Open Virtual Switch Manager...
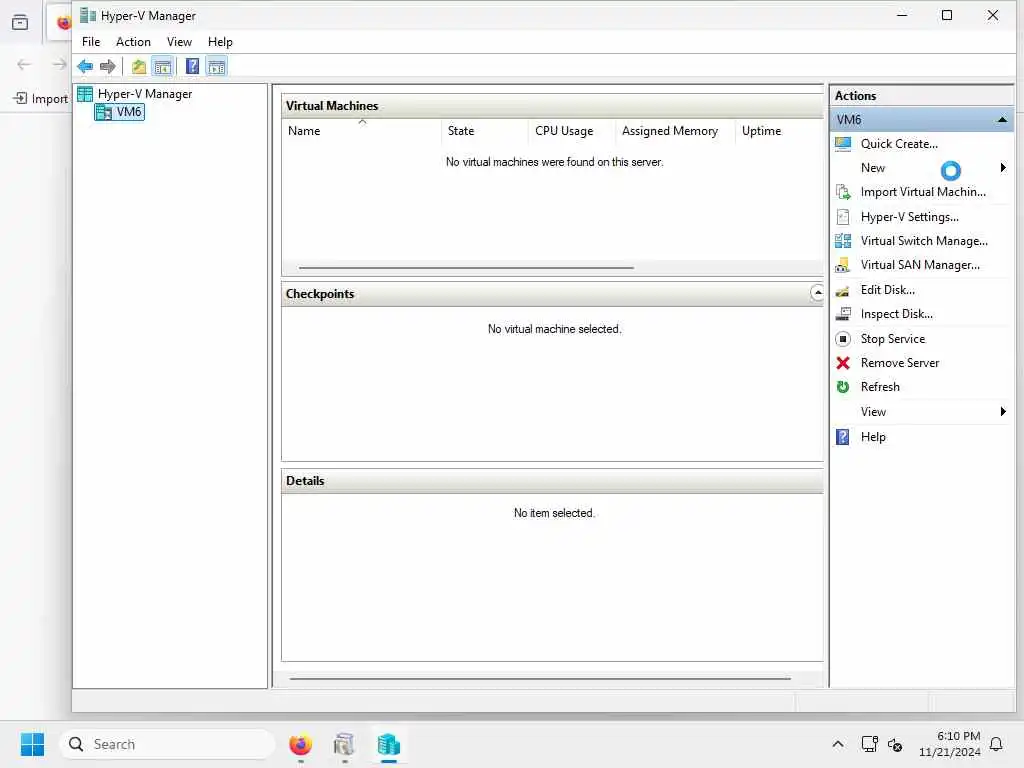The image size is (1024, 768). (x=923, y=241)
